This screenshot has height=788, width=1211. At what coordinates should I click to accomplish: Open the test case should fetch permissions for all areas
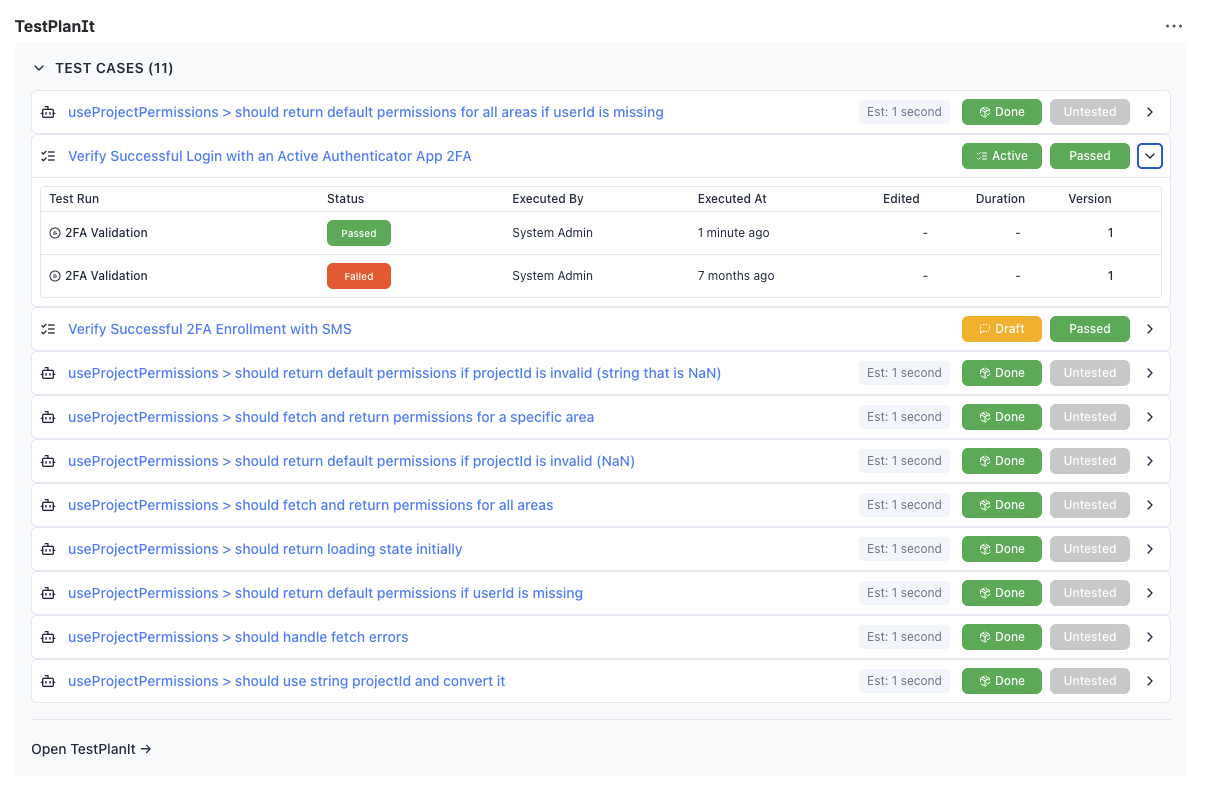coord(310,505)
